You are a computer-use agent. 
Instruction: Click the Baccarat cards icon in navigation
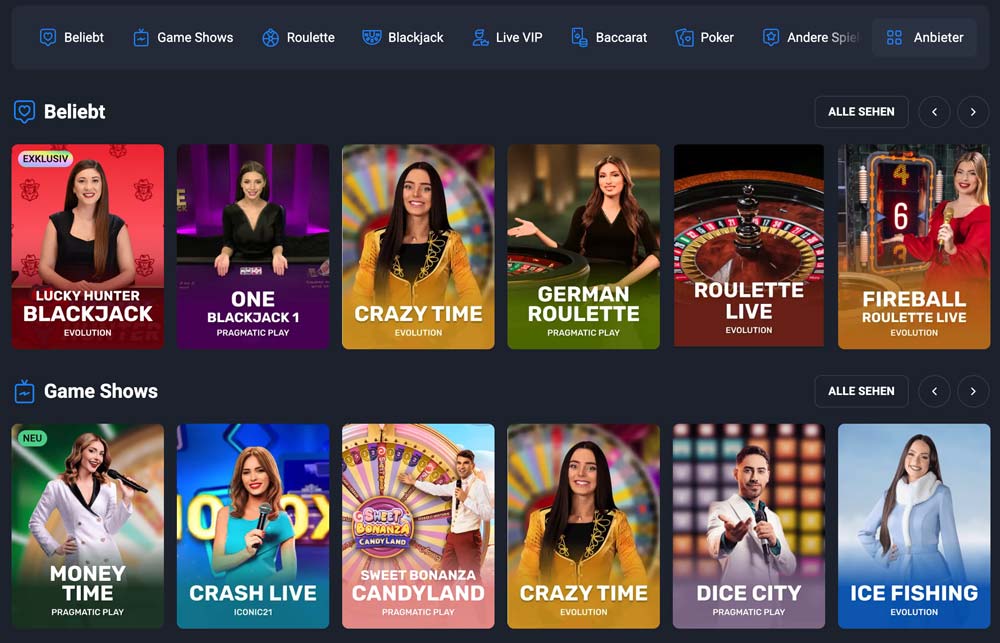[x=579, y=38]
